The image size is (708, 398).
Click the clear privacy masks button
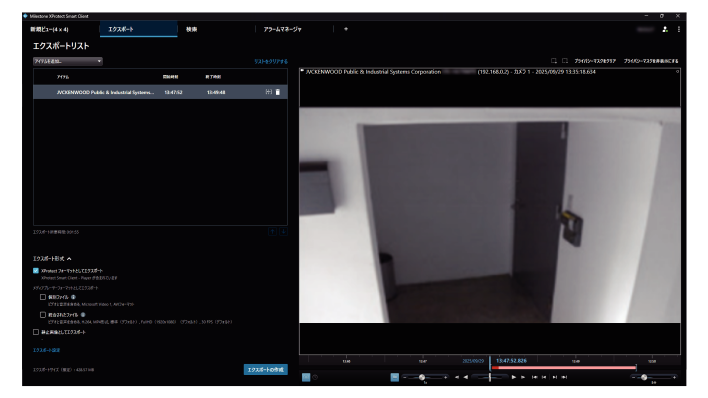coord(595,61)
